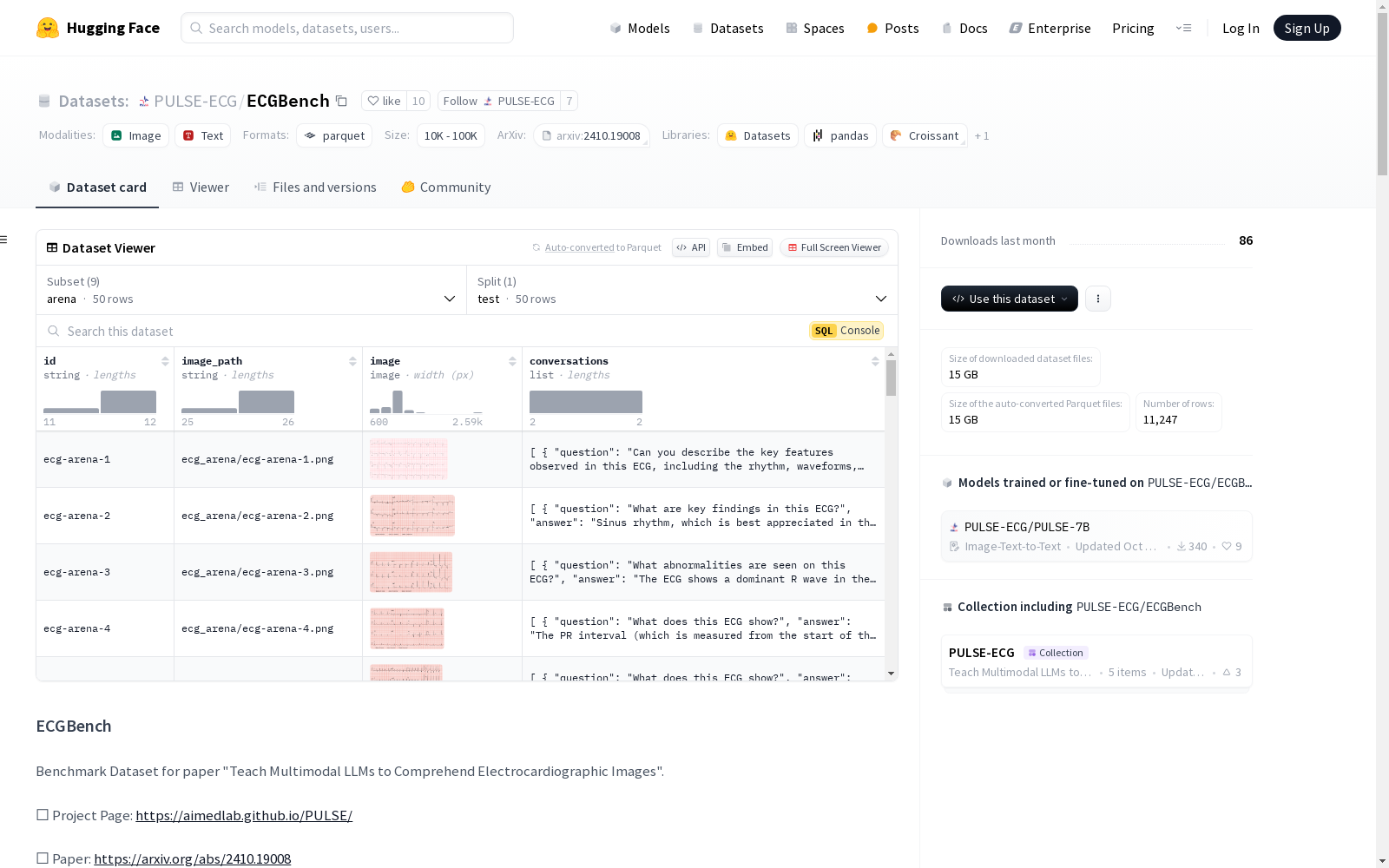This screenshot has width=1389, height=868.
Task: Go to Pricing page
Action: click(x=1133, y=28)
